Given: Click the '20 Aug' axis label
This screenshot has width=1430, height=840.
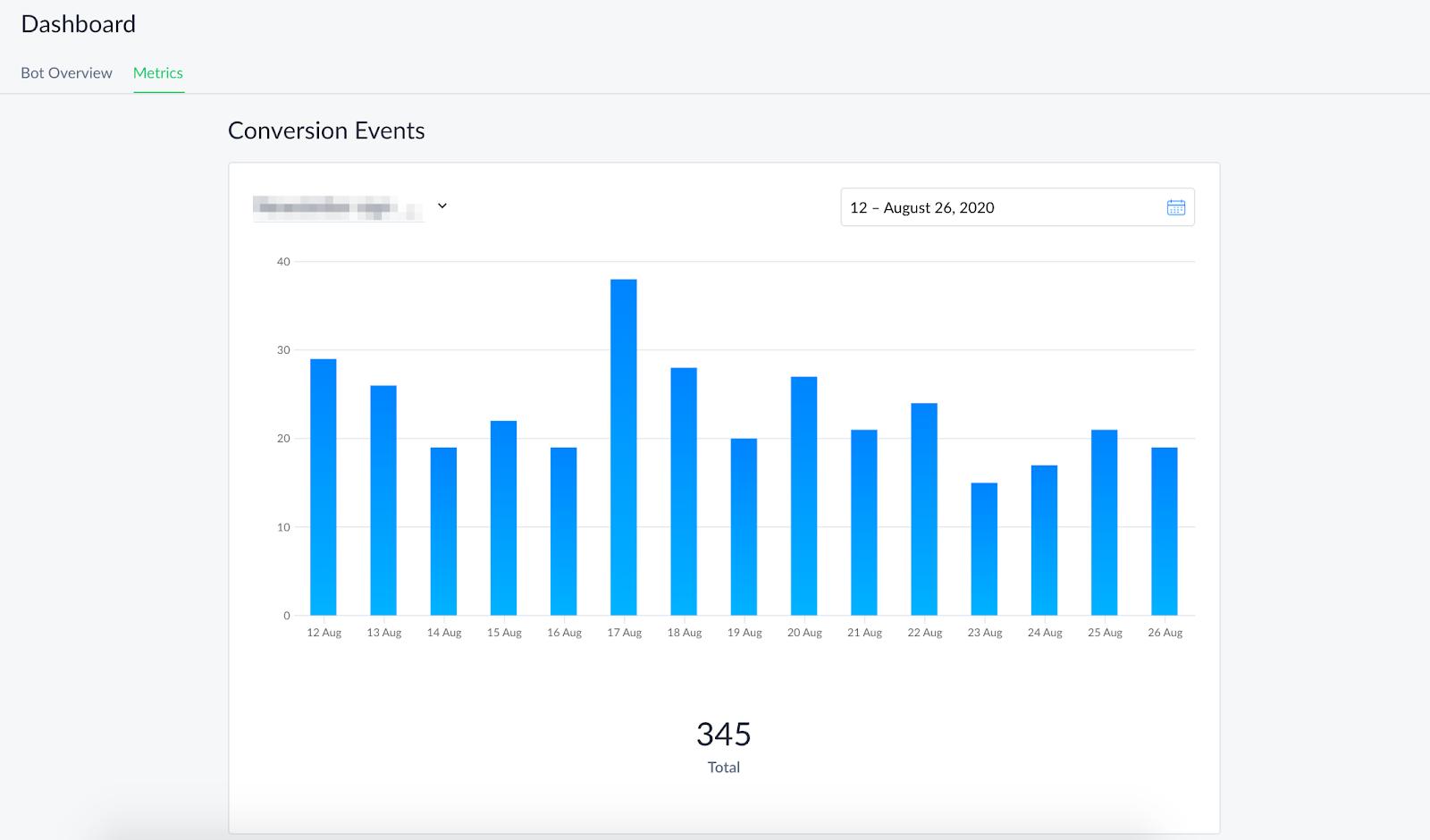Looking at the screenshot, I should pos(804,633).
